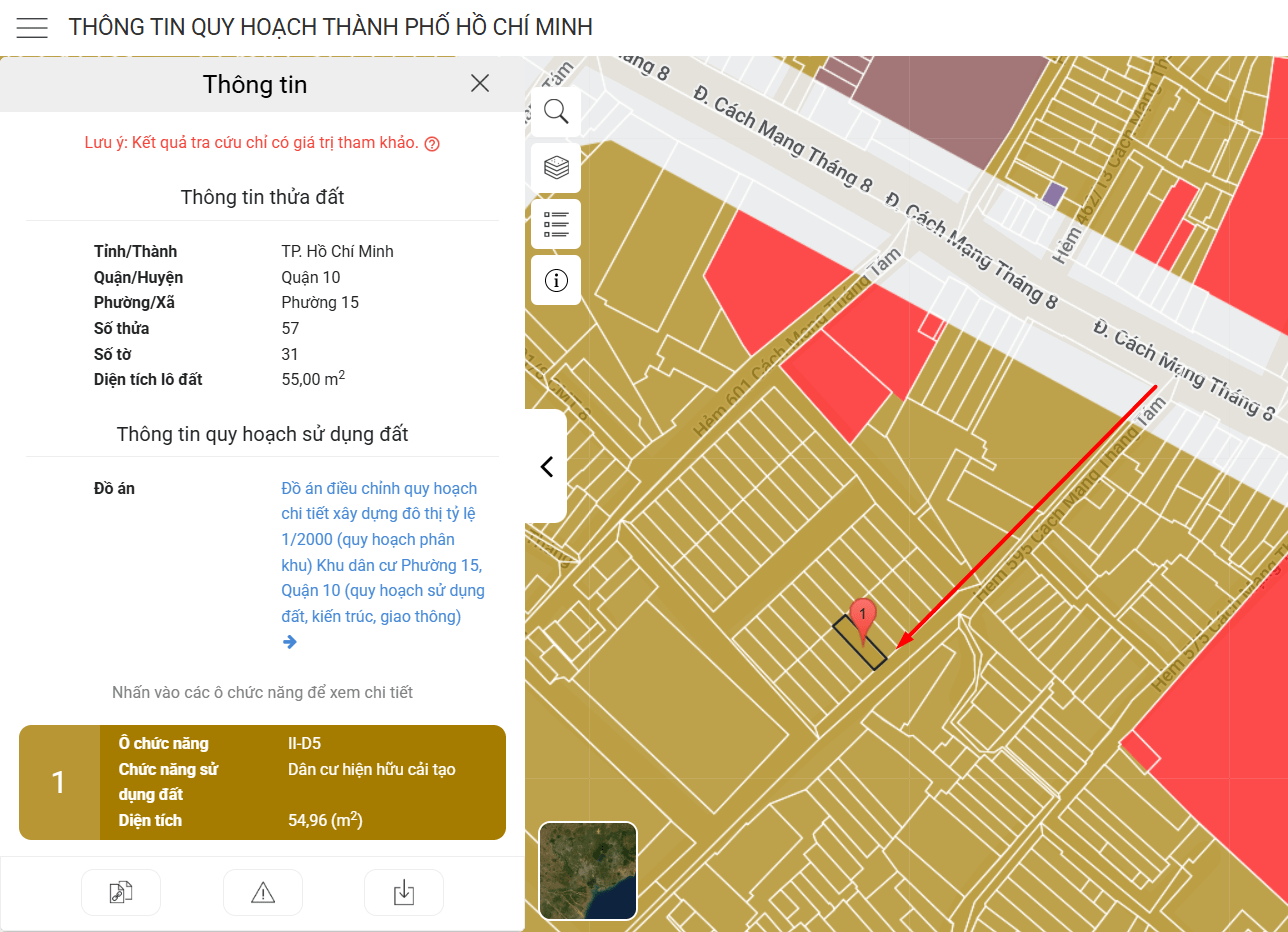1288x932 pixels.
Task: Open the map info tool
Action: (556, 280)
